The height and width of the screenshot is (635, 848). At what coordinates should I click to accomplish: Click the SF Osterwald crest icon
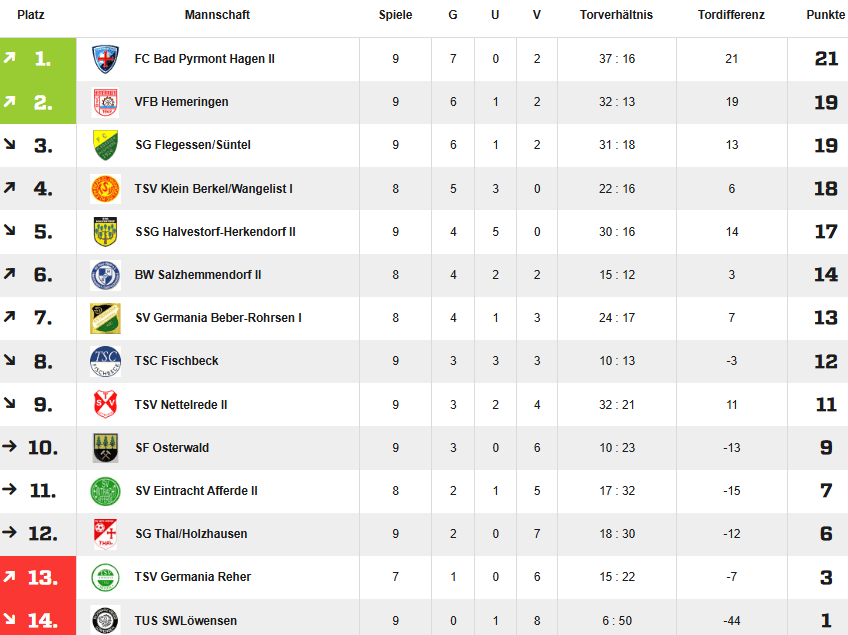coord(105,448)
